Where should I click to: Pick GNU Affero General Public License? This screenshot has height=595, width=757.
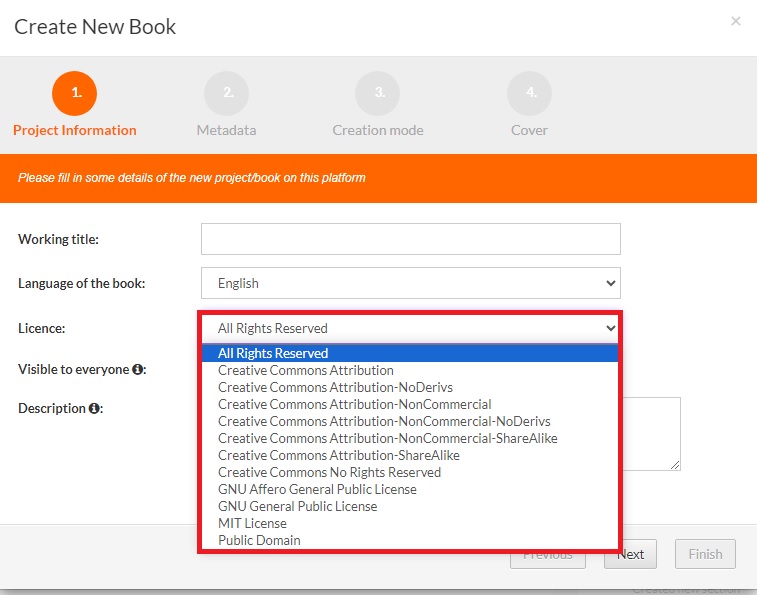point(317,489)
